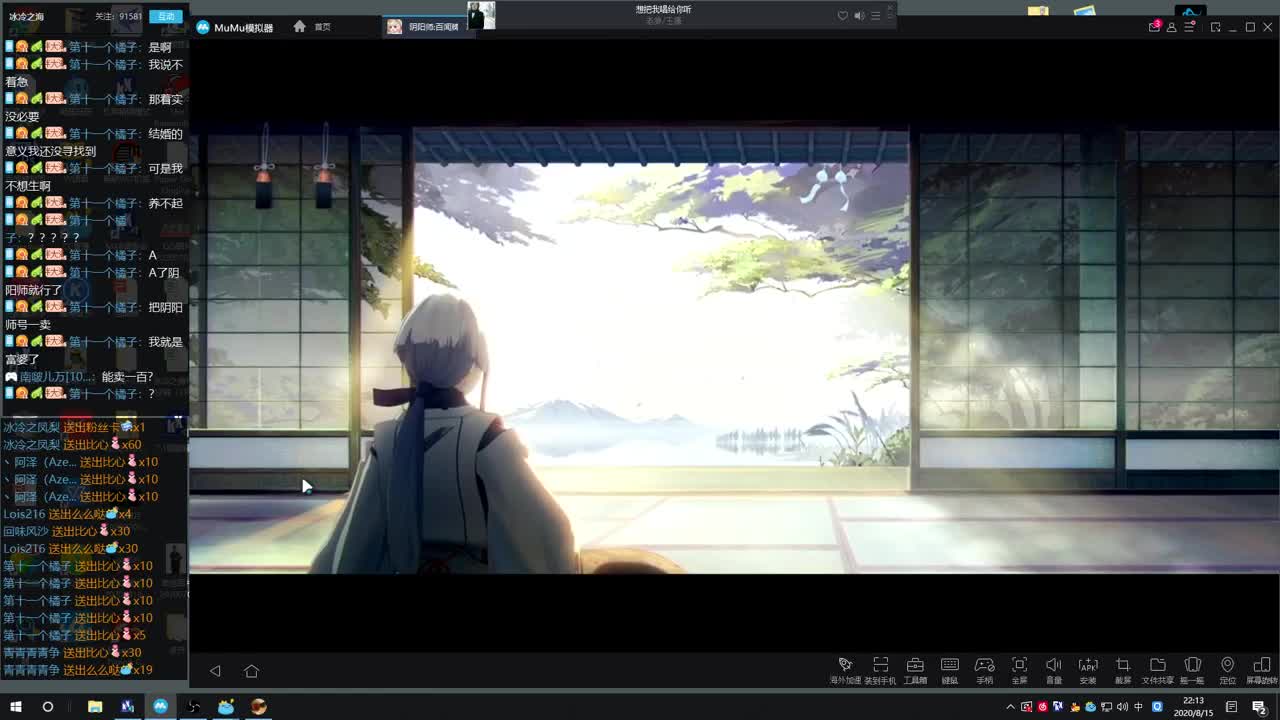Open MuMu user account icon

[x=1171, y=27]
